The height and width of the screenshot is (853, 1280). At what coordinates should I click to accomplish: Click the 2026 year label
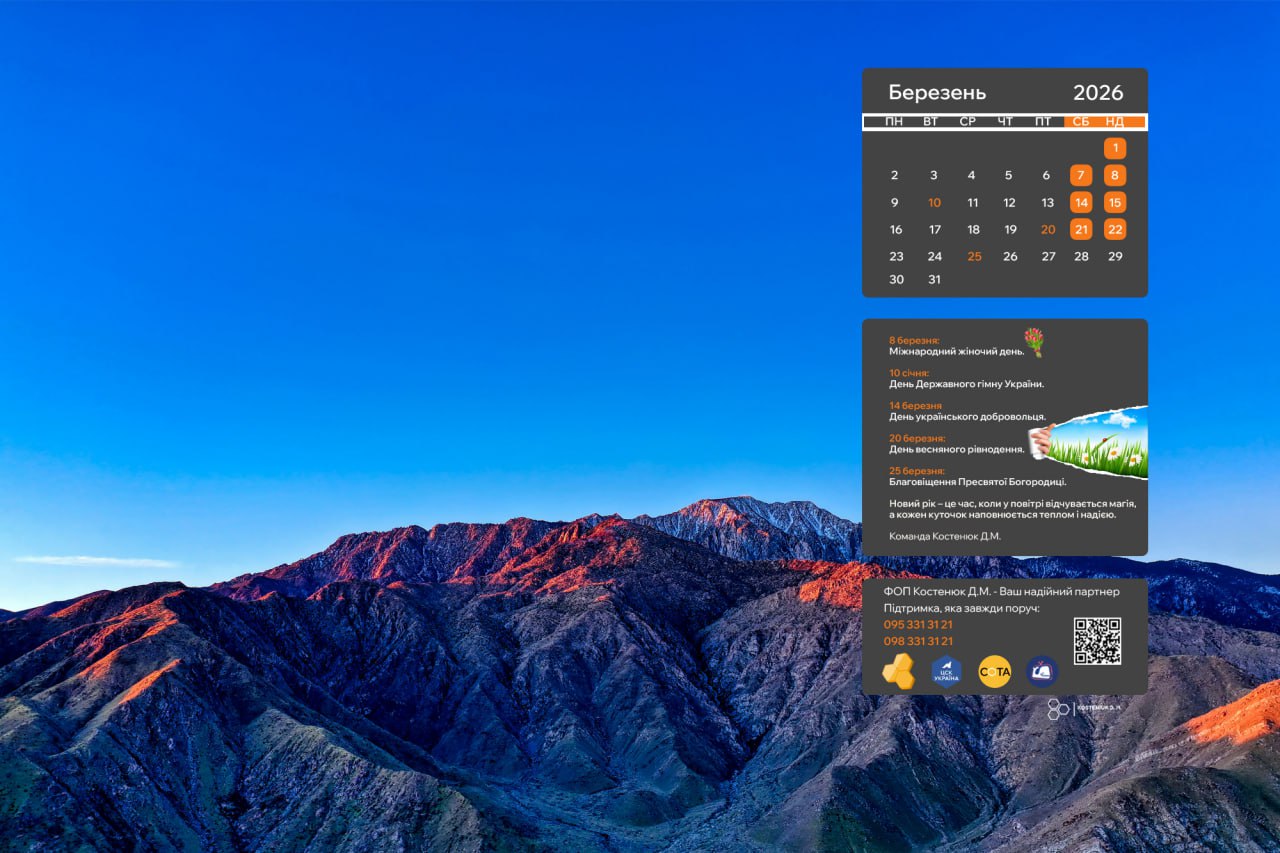pos(1098,93)
